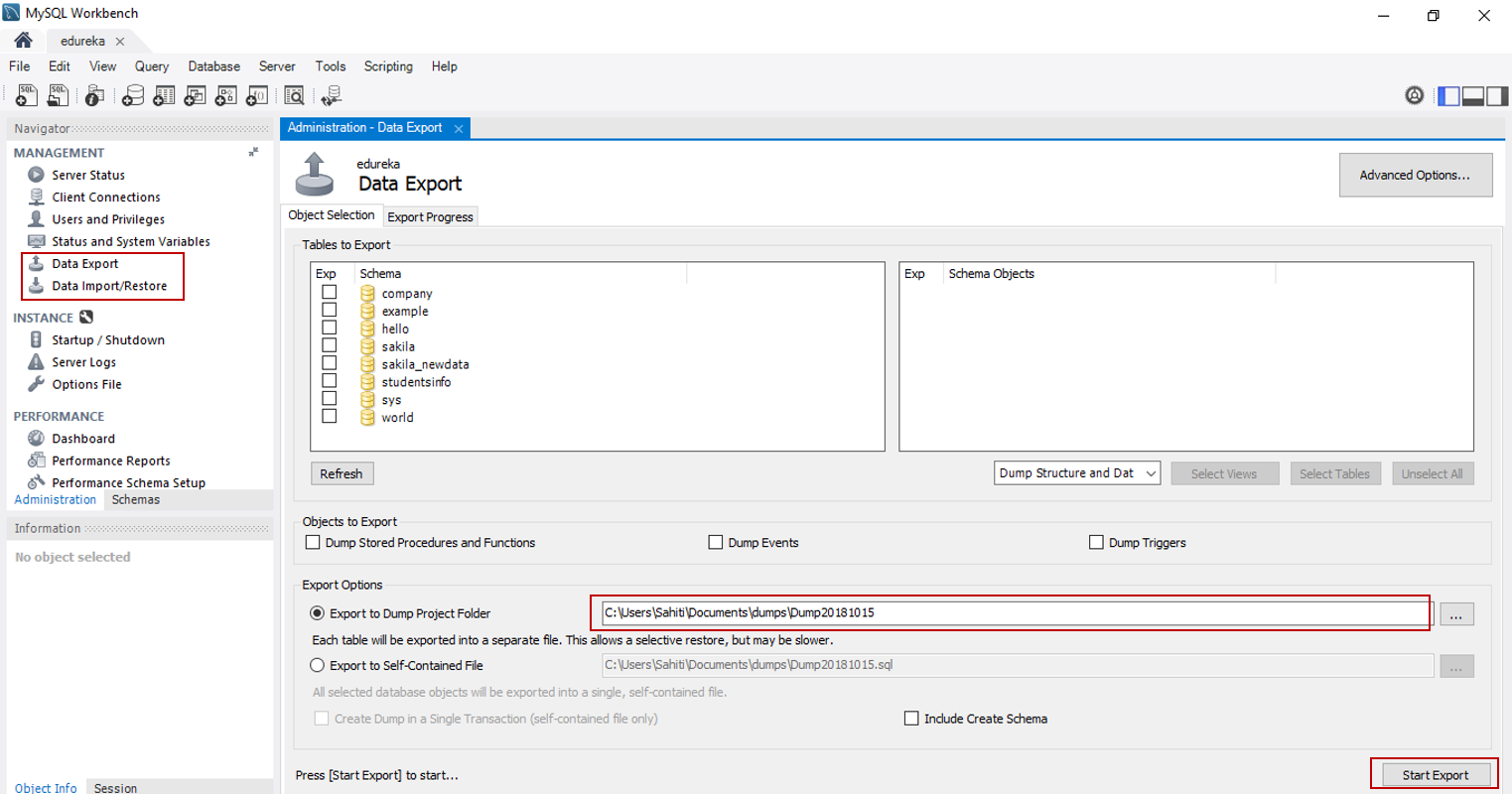Switch to the Session tab

[x=115, y=787]
